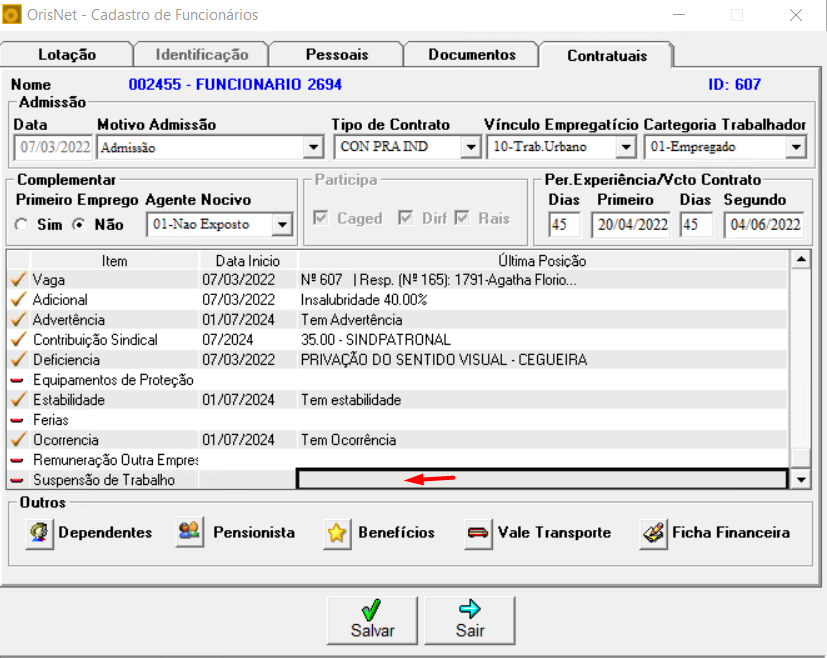The image size is (827, 658).
Task: Select the Estabilidade row in list
Action: point(68,400)
